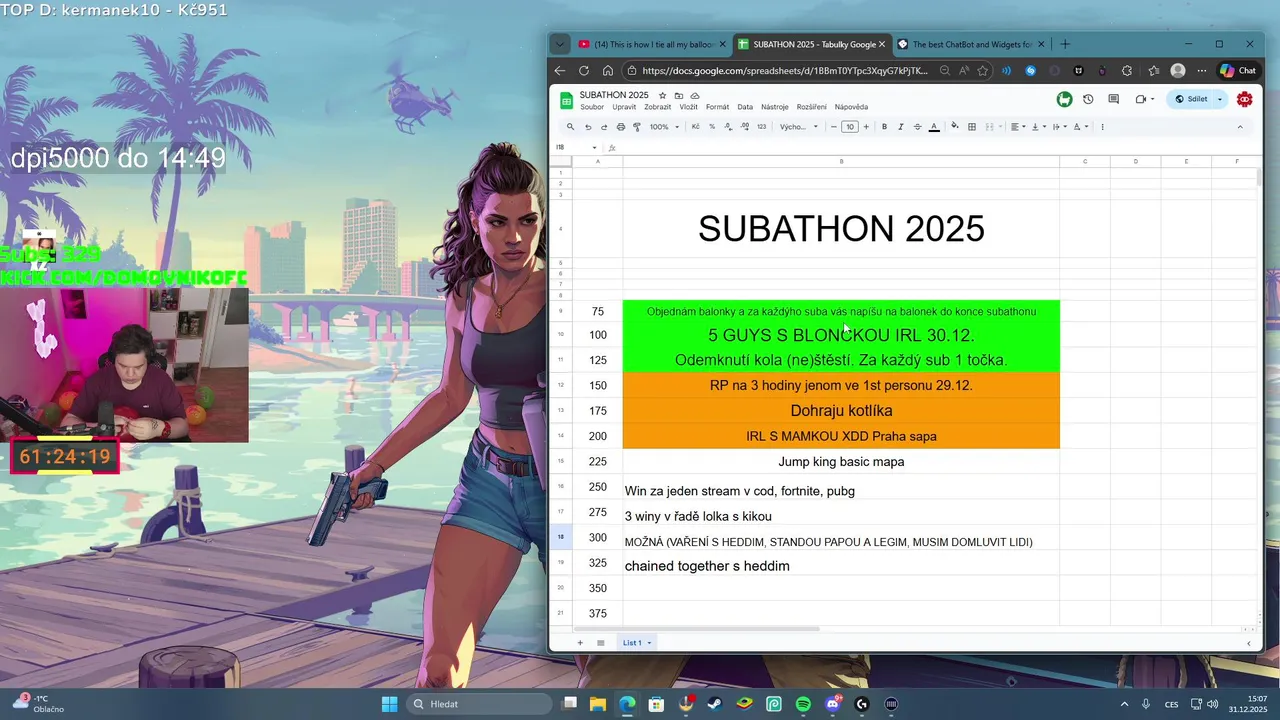Screen dimensions: 1280x720
Task: Open the List 1 sheet tab
Action: pos(636,643)
